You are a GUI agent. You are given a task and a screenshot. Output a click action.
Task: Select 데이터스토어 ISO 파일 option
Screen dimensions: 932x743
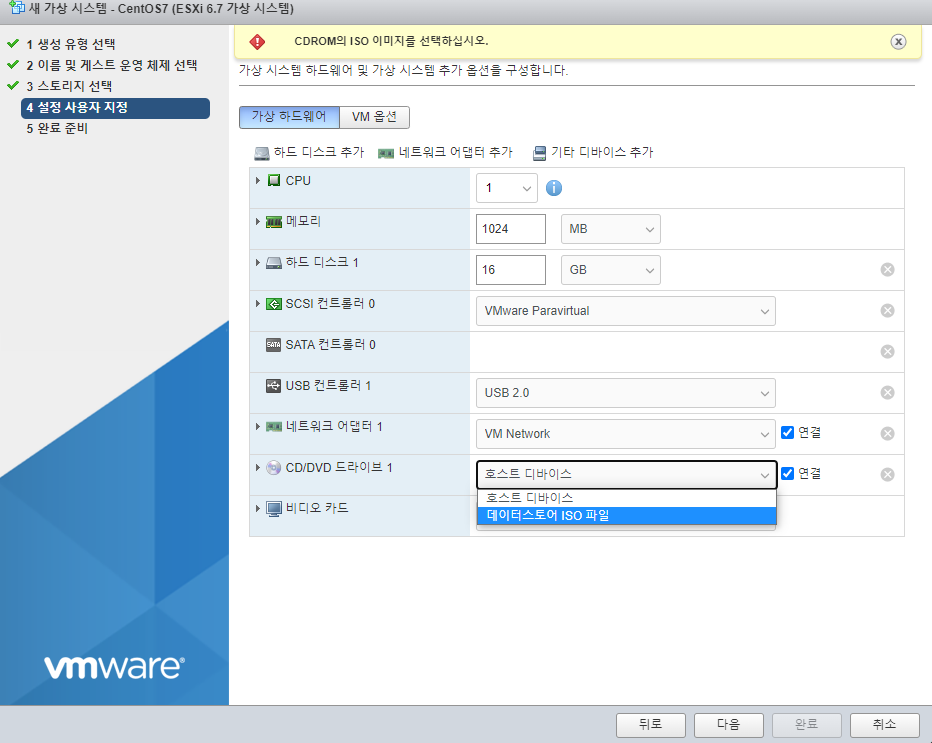[x=626, y=515]
